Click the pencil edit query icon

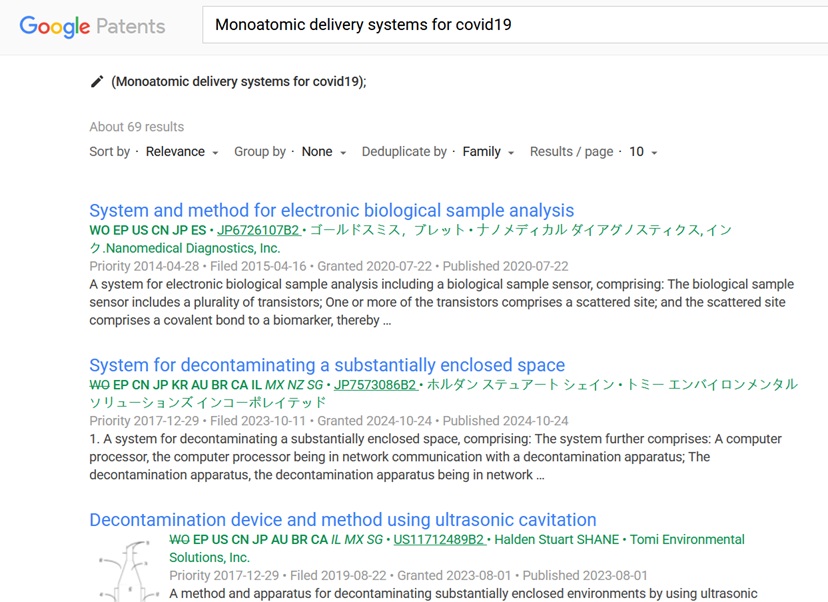97,81
